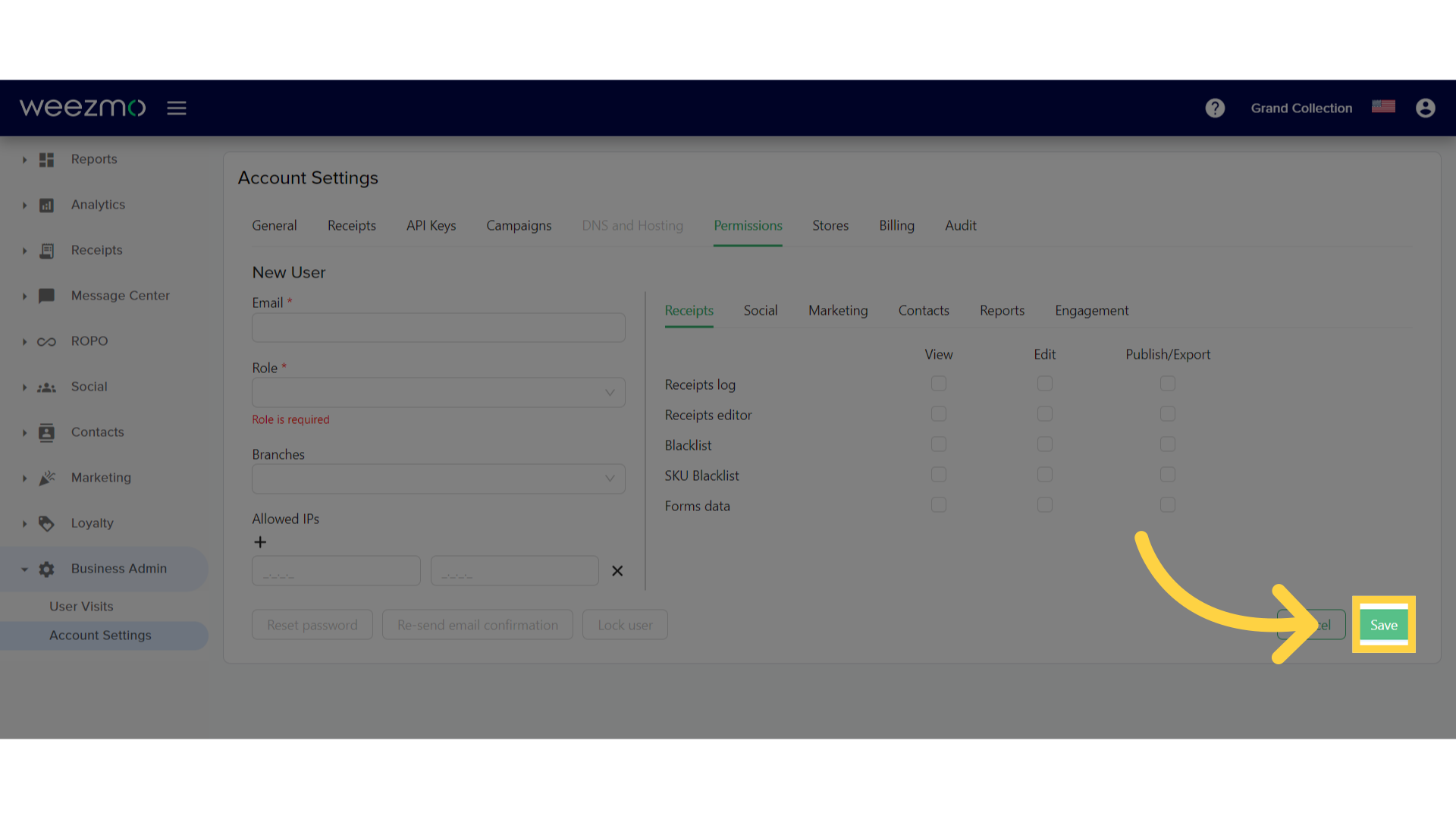Check View for Blacklist
Screen dimensions: 1456x819
tap(939, 444)
